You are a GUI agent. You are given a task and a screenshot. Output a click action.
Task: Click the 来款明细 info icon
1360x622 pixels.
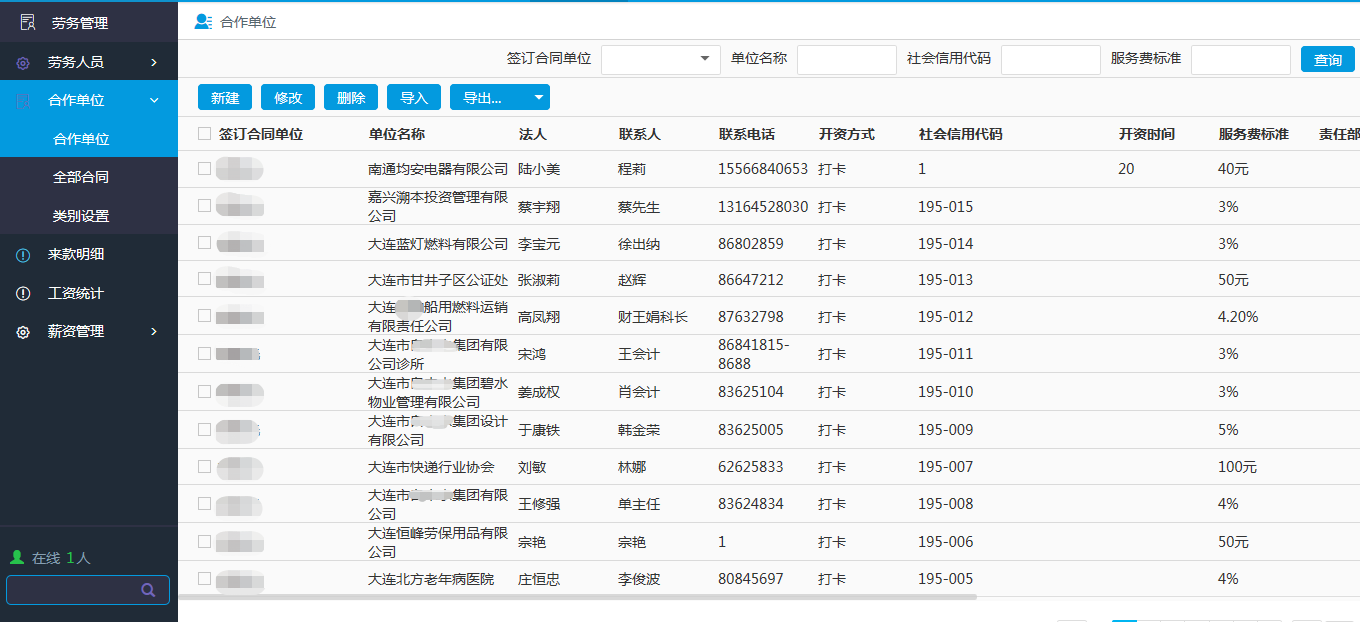[x=23, y=255]
